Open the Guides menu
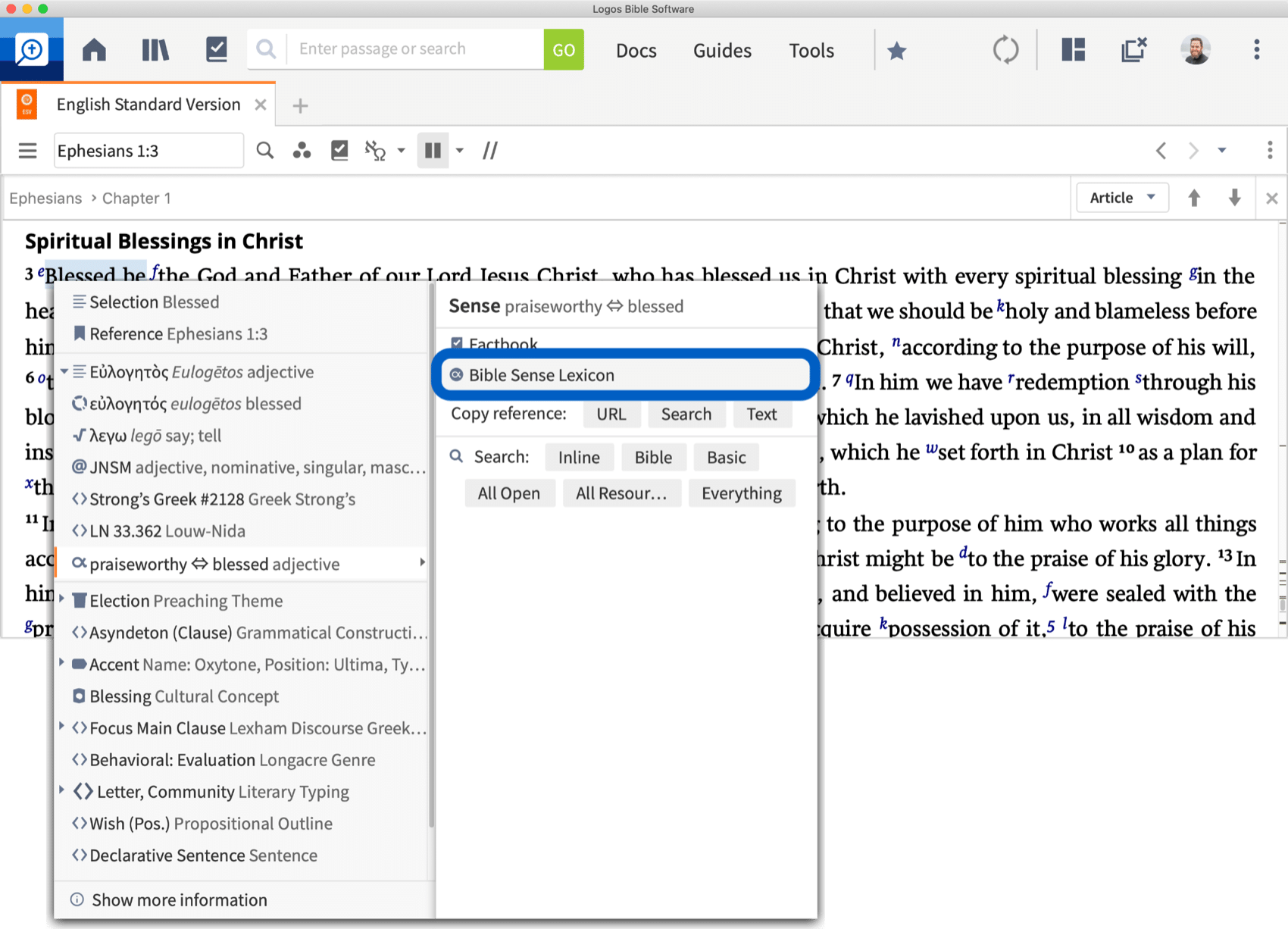 pos(722,50)
